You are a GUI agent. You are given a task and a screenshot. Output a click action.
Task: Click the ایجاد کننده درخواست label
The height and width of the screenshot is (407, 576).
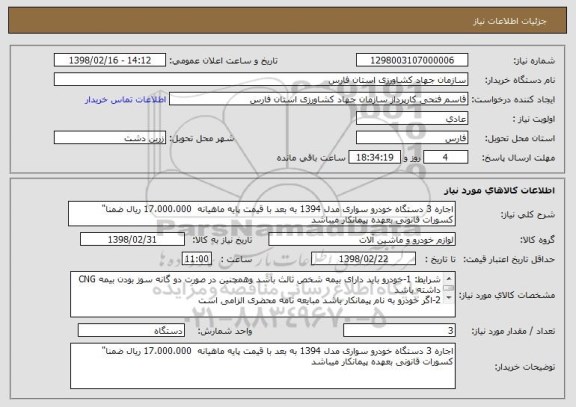[513, 100]
